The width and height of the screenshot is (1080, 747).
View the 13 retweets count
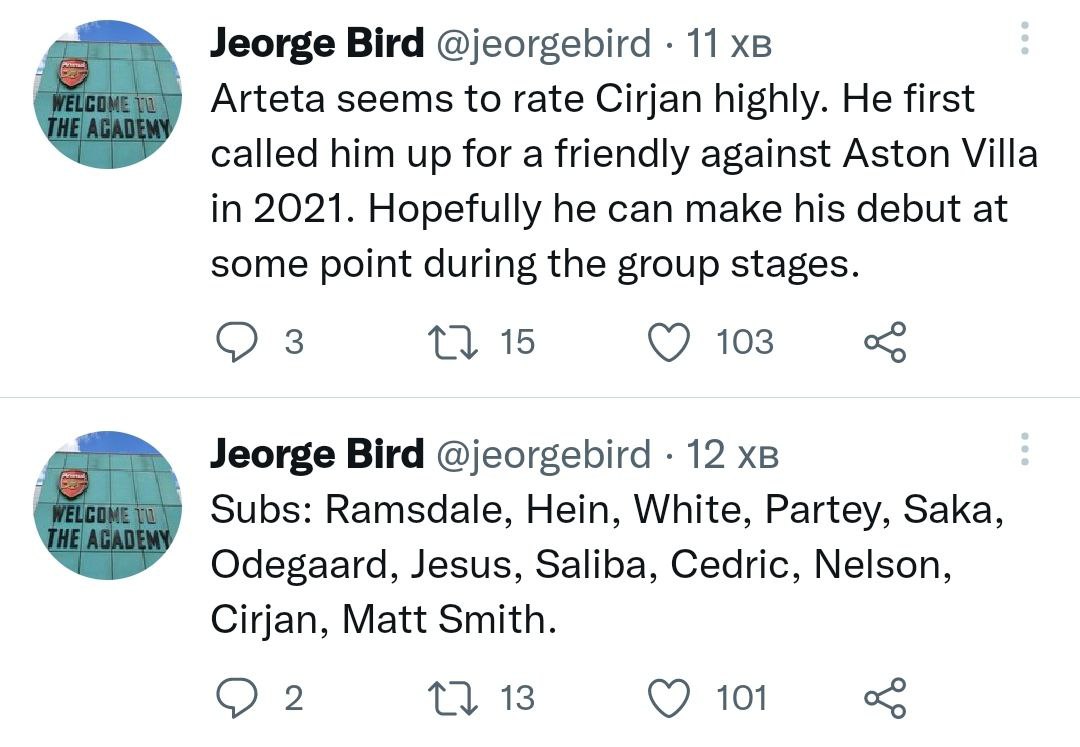point(516,697)
